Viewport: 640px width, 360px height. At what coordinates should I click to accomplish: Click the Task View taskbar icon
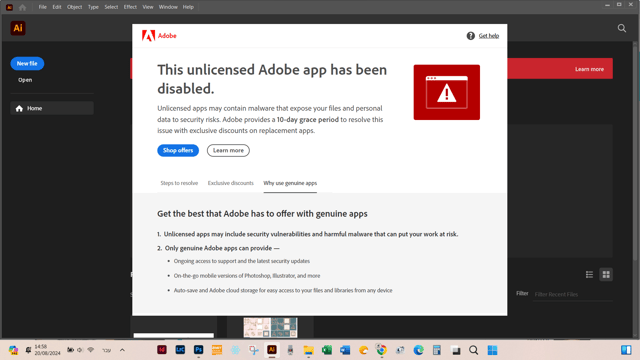(456, 350)
